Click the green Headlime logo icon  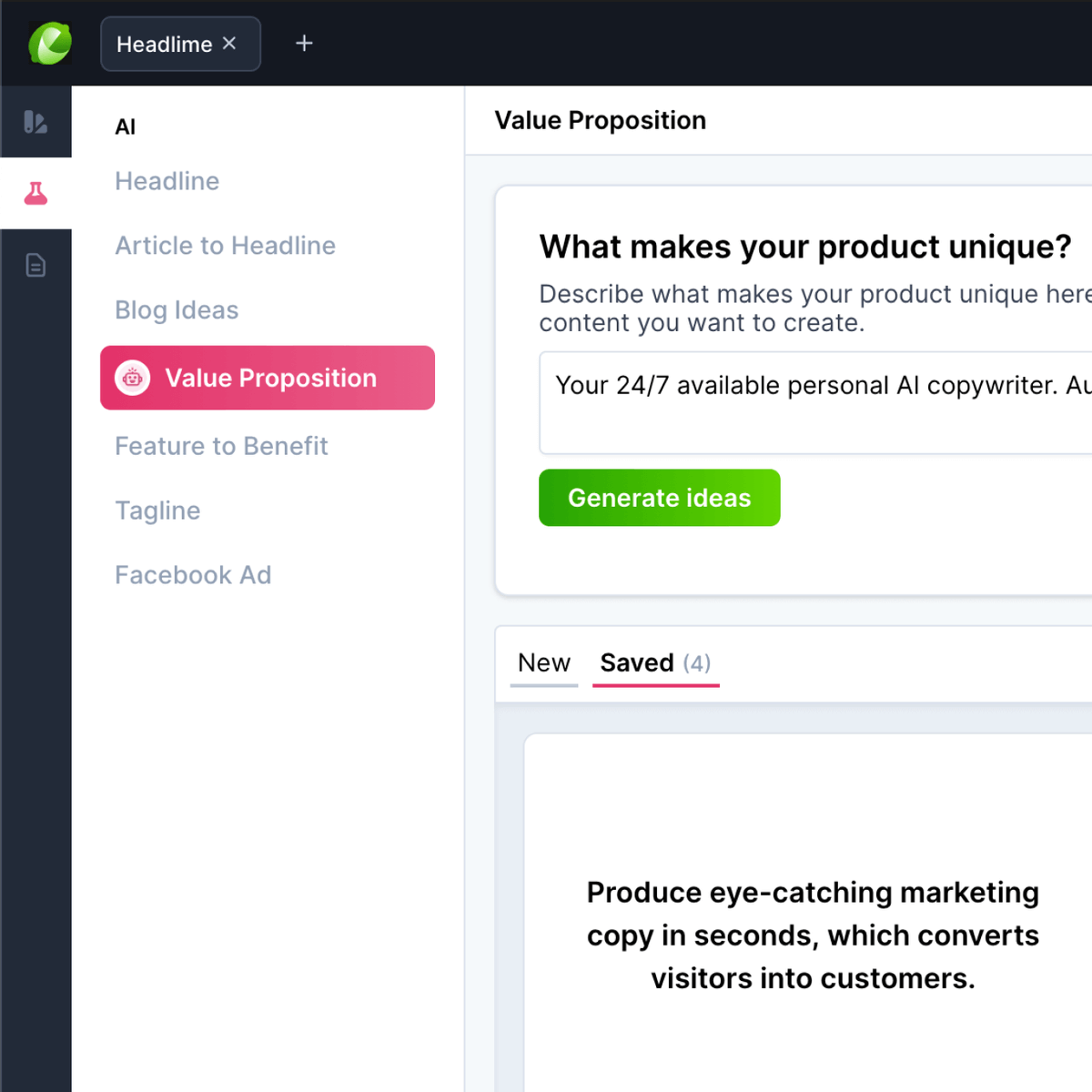pyautogui.click(x=50, y=44)
